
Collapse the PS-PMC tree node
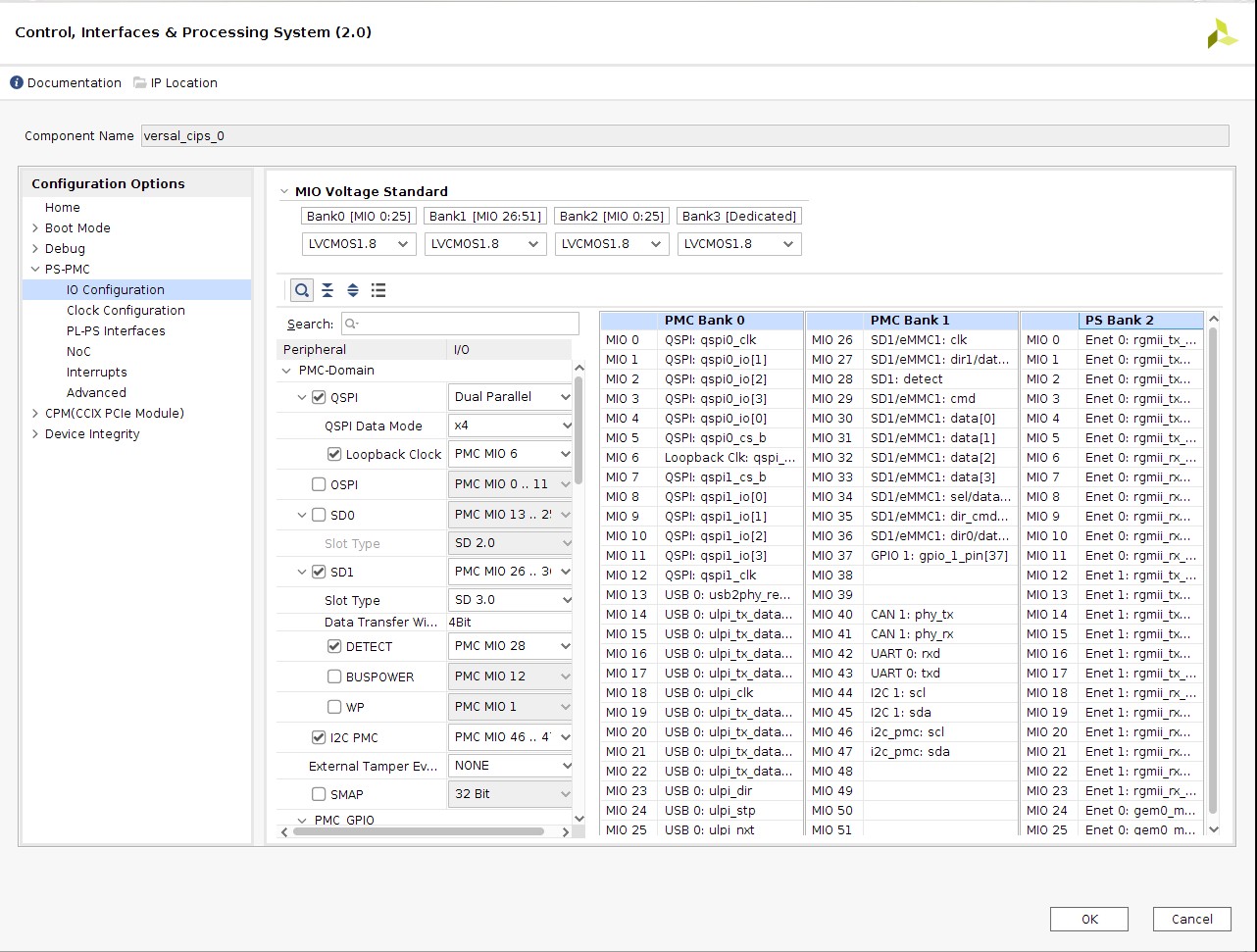(x=35, y=270)
